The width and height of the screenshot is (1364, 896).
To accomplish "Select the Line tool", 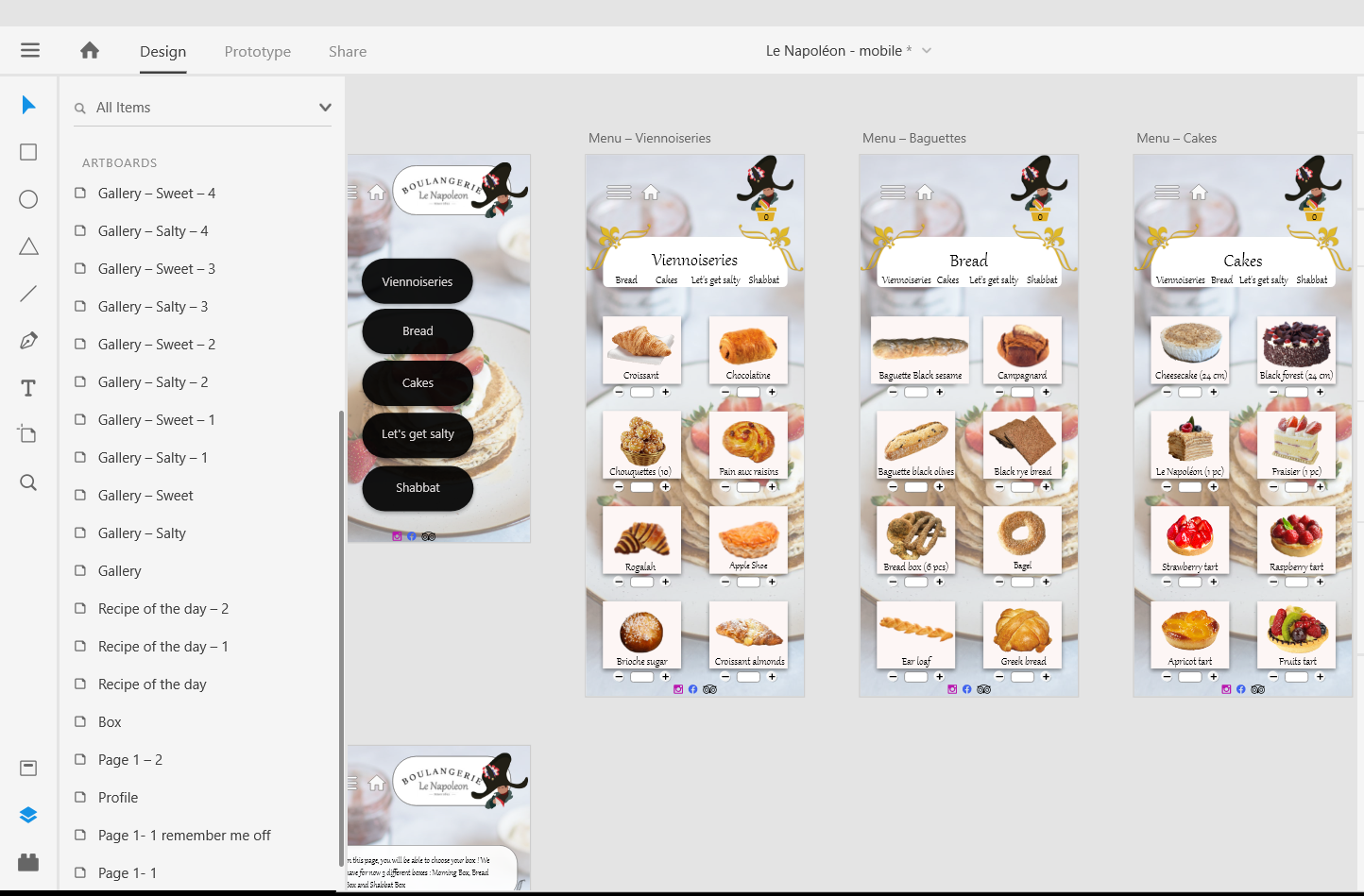I will [x=27, y=293].
